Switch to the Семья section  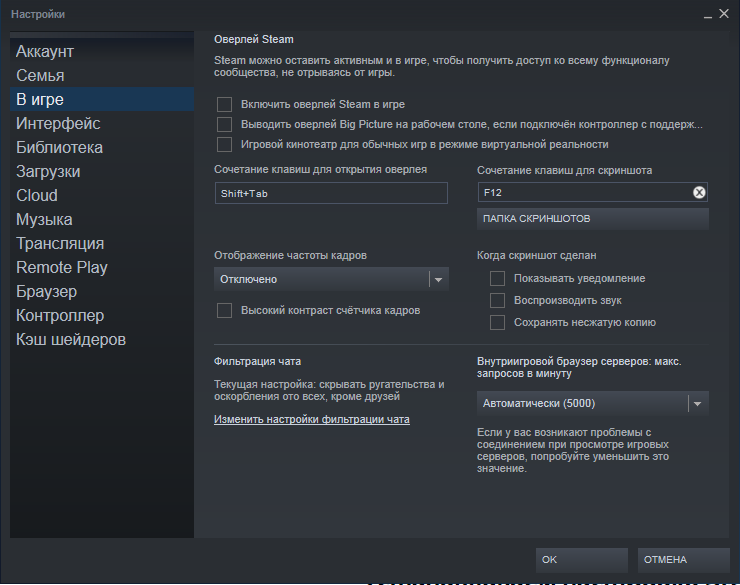101,75
